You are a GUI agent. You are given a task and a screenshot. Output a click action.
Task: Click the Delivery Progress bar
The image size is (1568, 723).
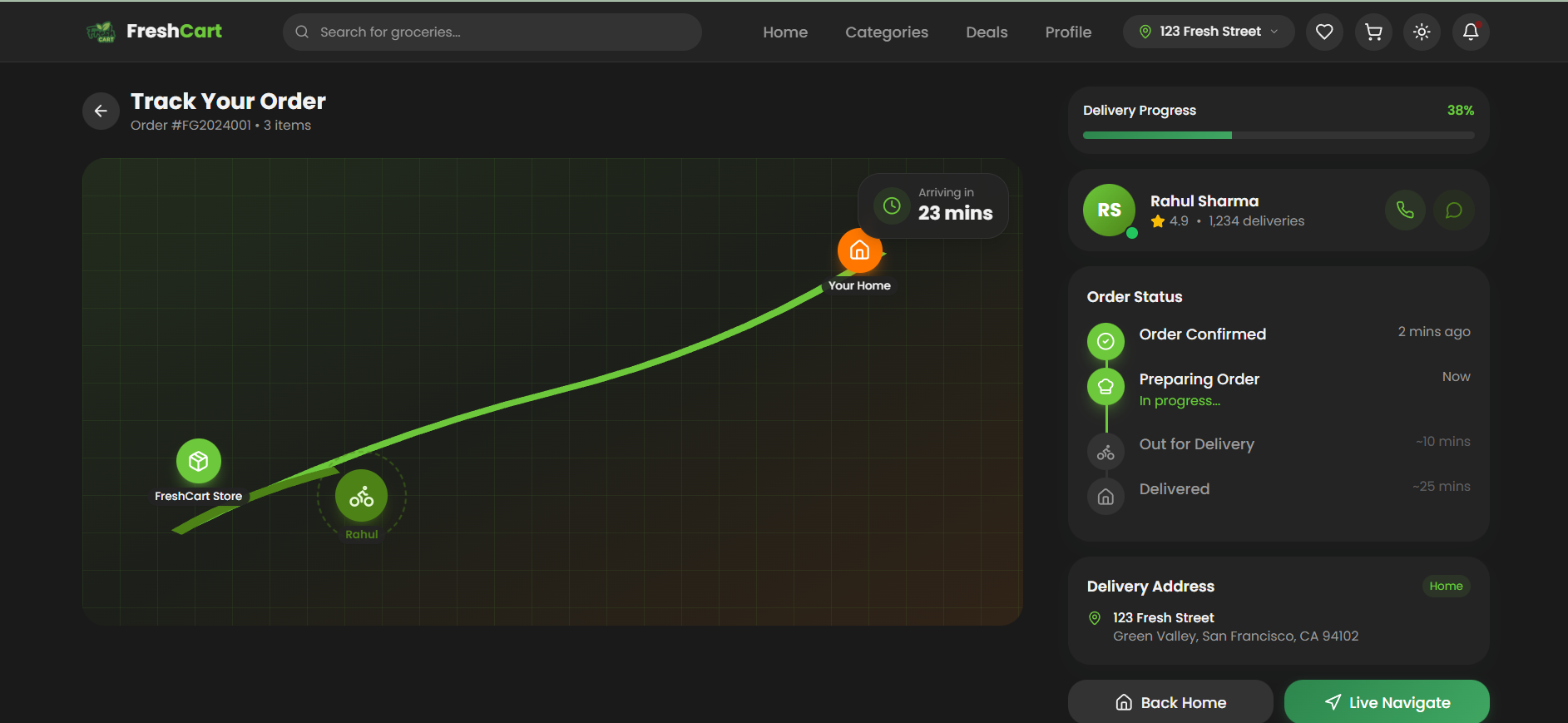(1279, 135)
